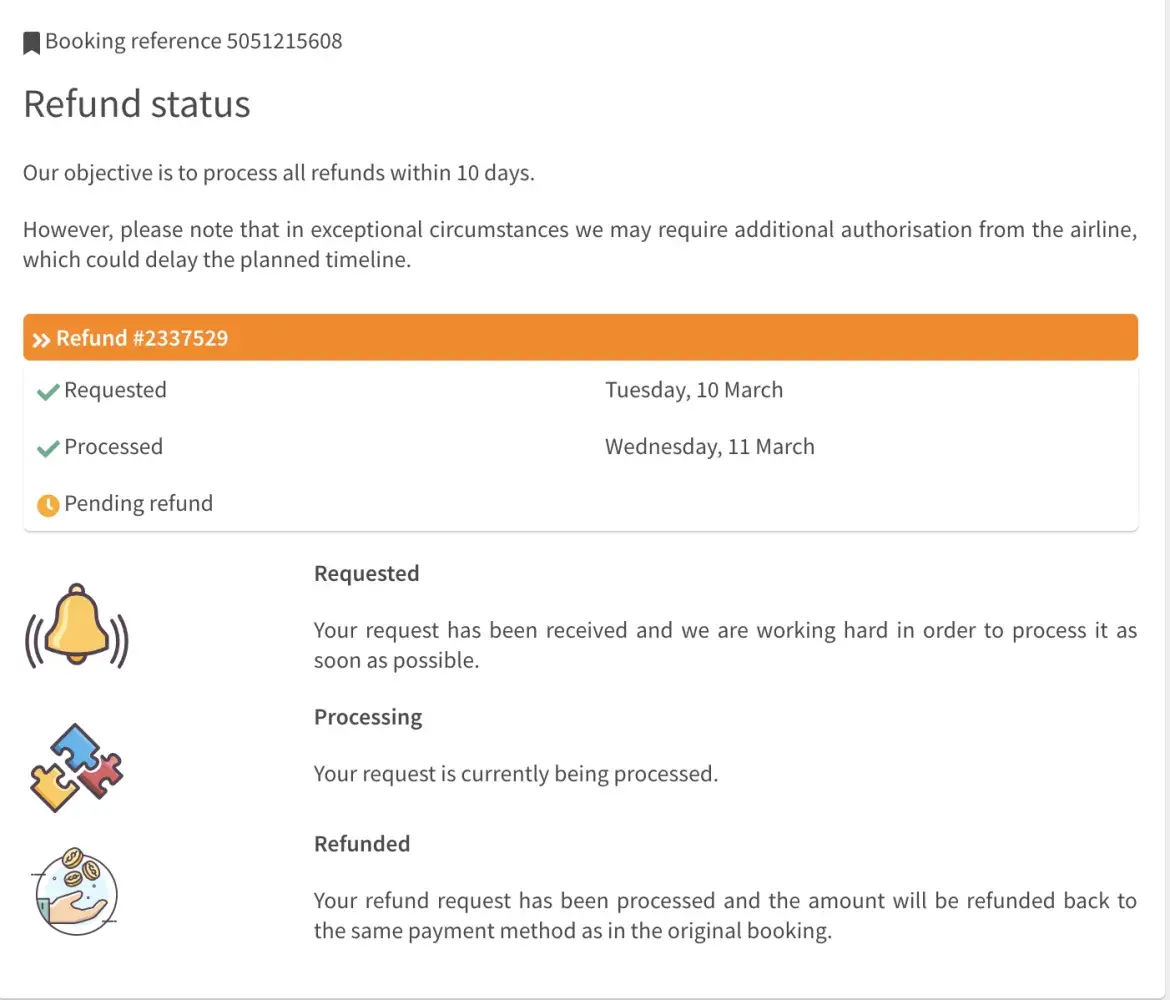This screenshot has width=1170, height=1000.
Task: Click the 10 days refund objective sentence
Action: tap(279, 173)
